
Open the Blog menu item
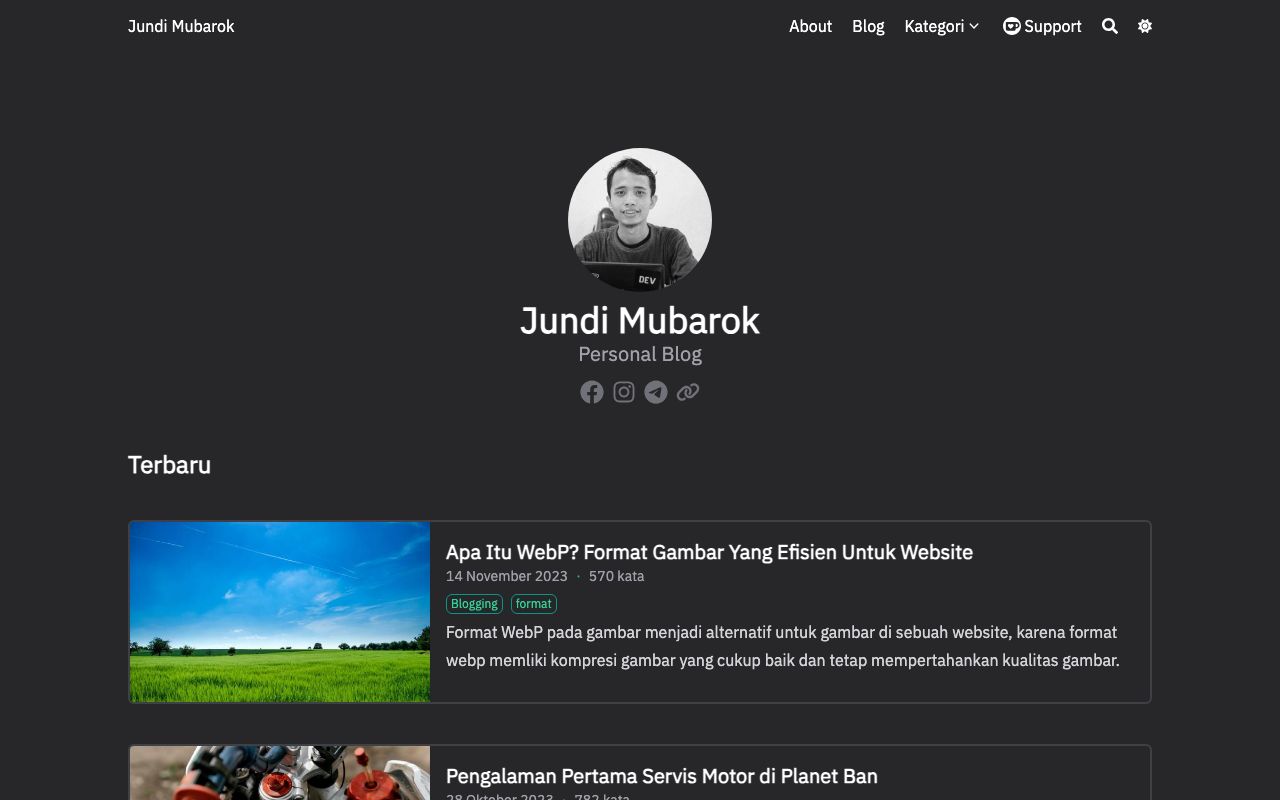tap(868, 26)
